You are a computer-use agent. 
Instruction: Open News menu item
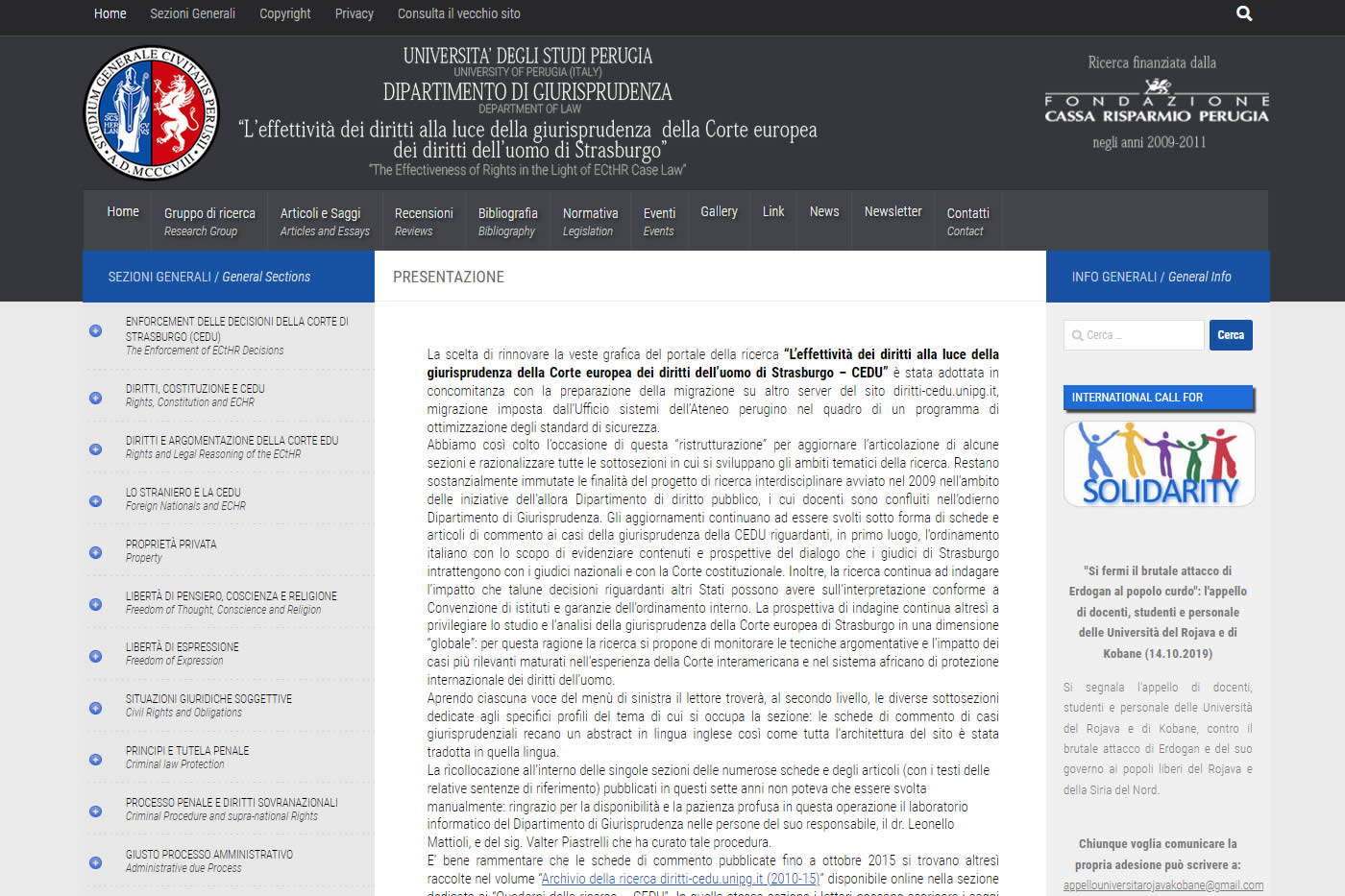click(x=824, y=211)
